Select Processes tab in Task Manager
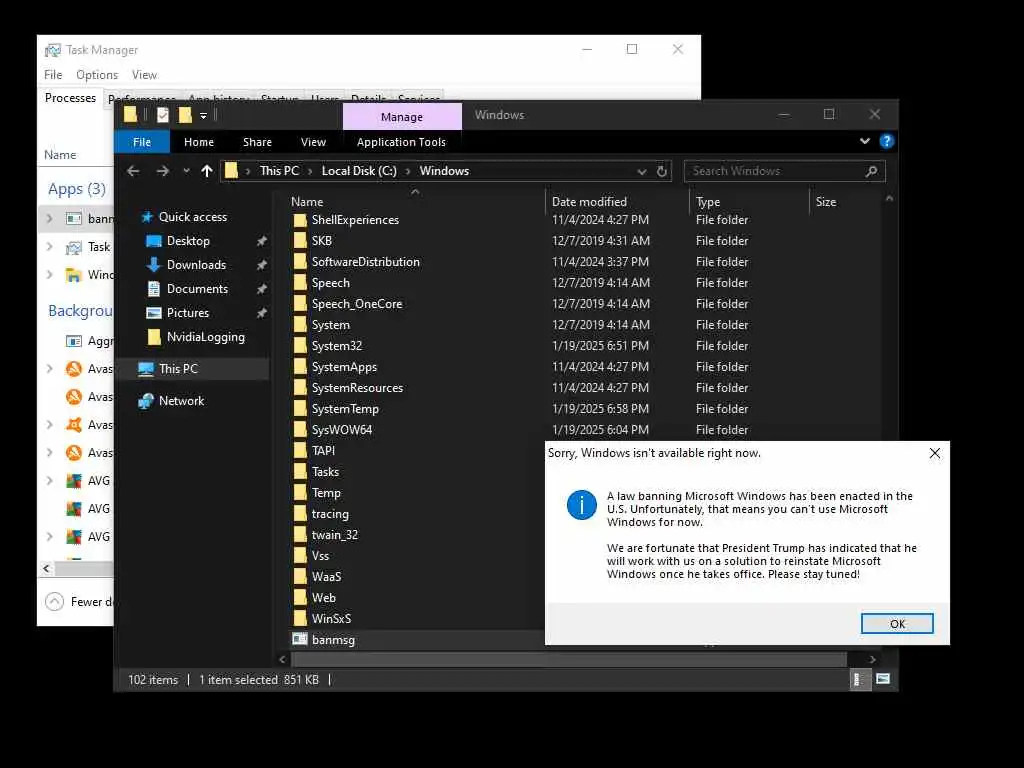Image resolution: width=1024 pixels, height=768 pixels. (70, 98)
